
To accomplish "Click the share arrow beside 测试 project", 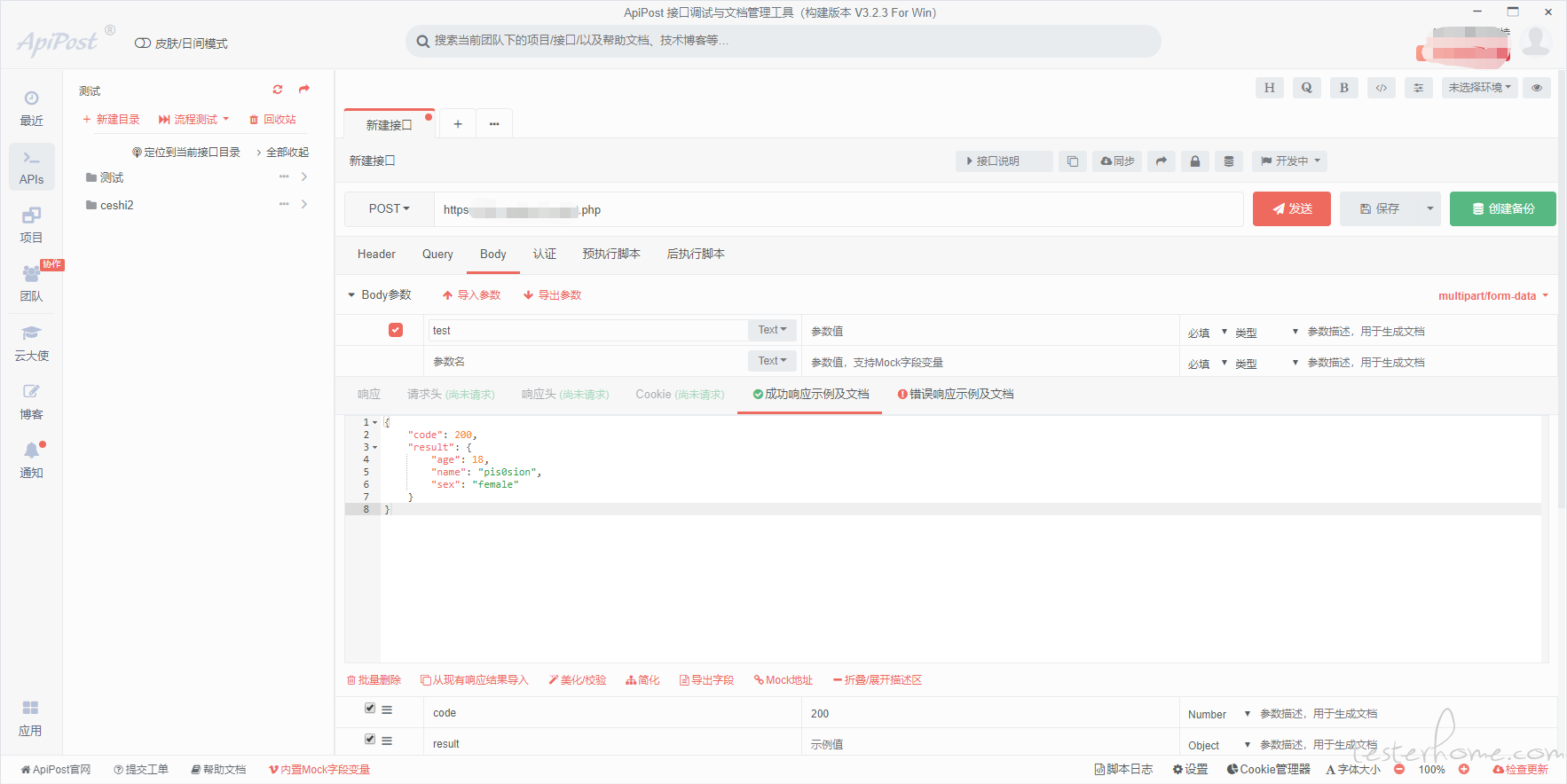I will pyautogui.click(x=304, y=90).
